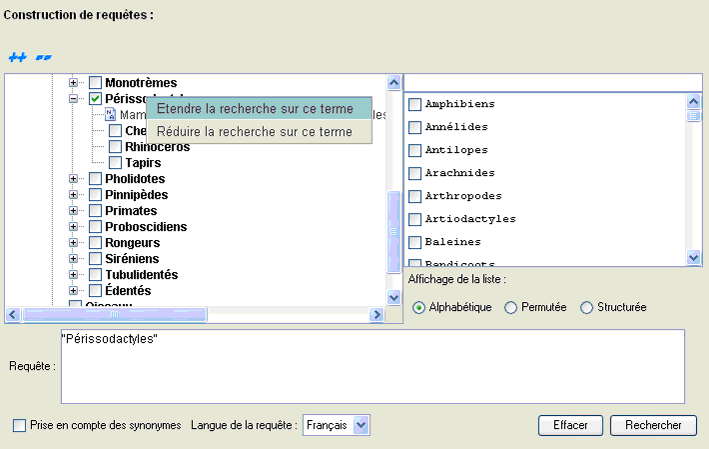Image resolution: width=709 pixels, height=449 pixels.
Task: Choose 'Etendre la recherche sur ce terme'
Action: coord(256,108)
